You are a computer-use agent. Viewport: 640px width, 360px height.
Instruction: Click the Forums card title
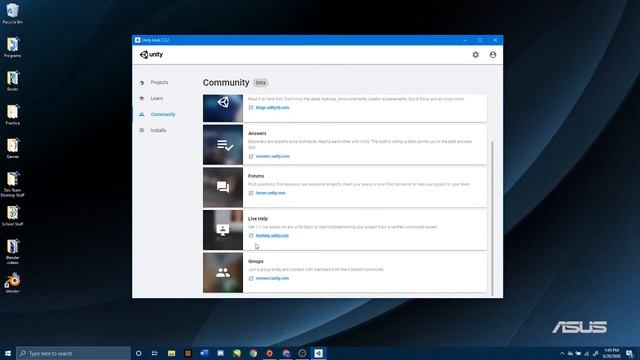[256, 176]
